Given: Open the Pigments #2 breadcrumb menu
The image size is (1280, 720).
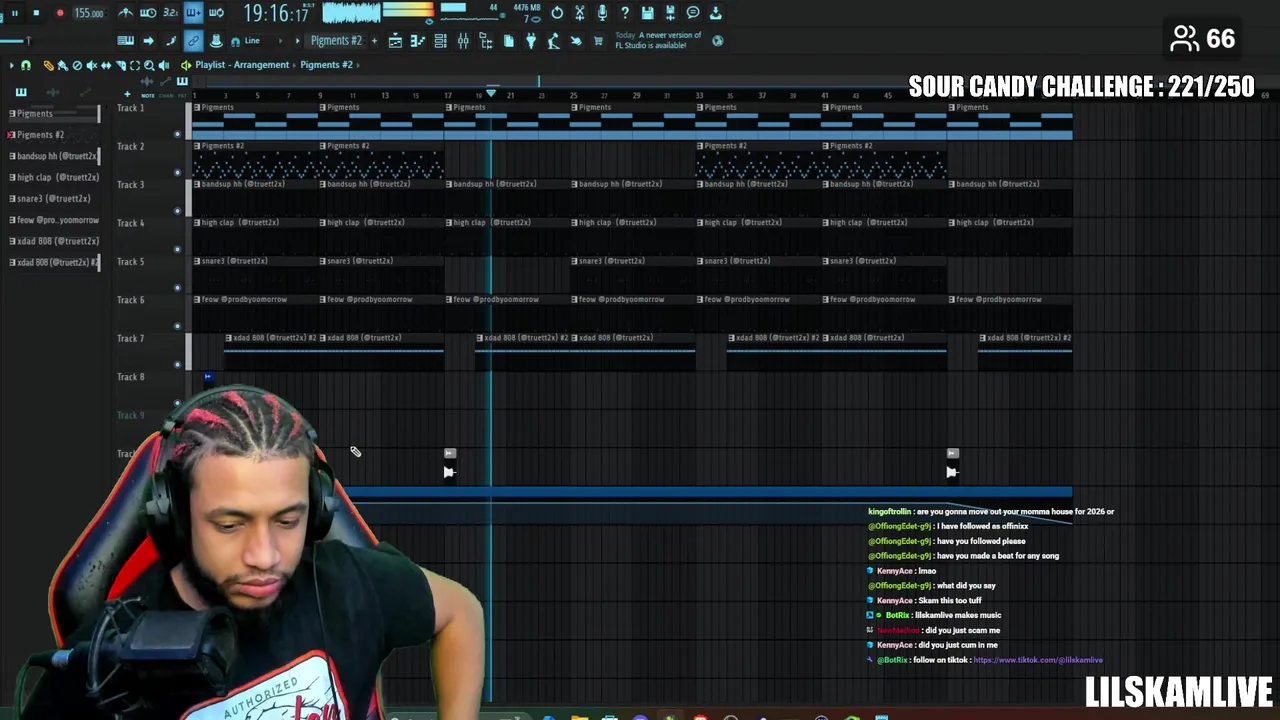Looking at the screenshot, I should pos(326,65).
